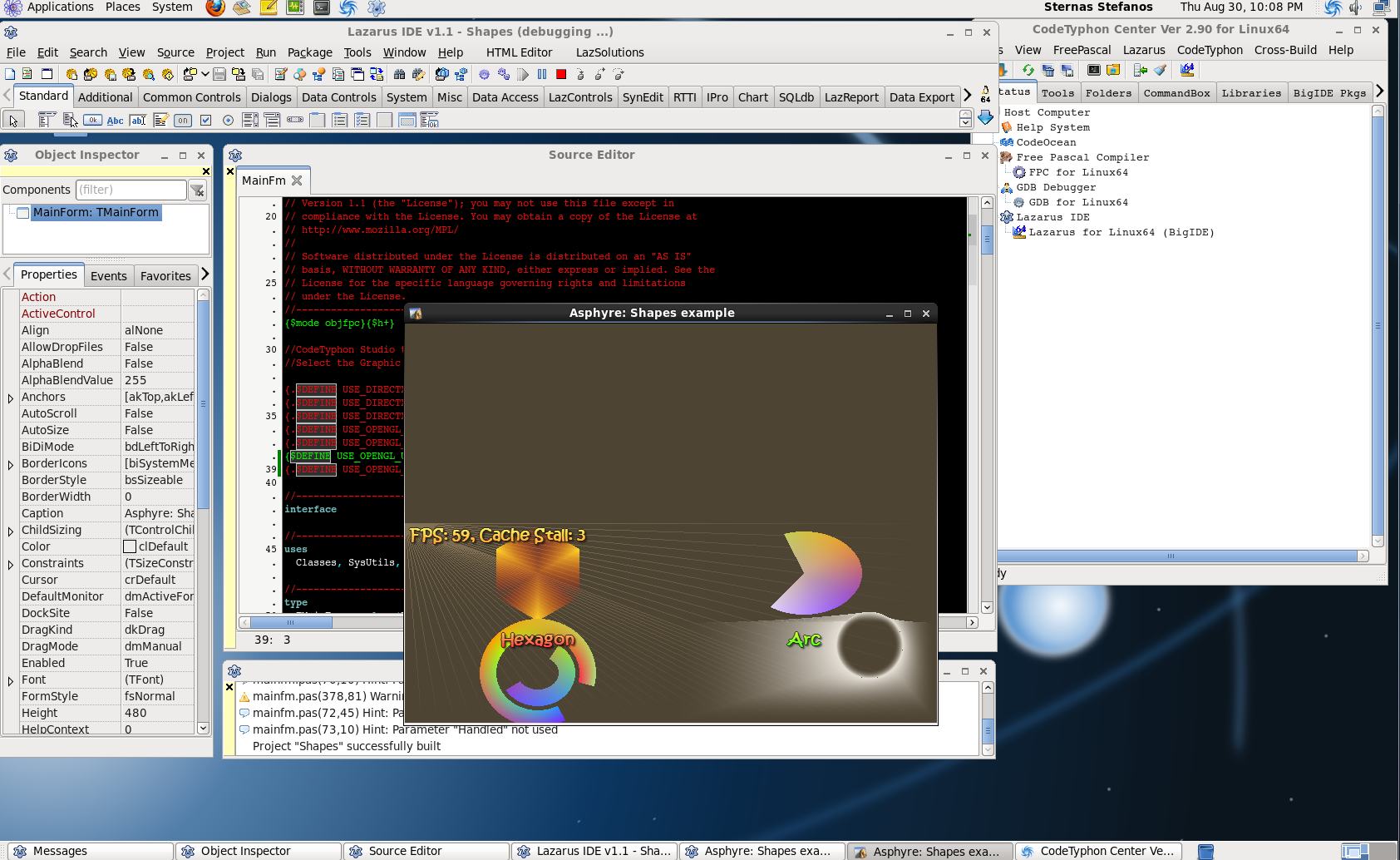Pick the TRadioButton component icon
The image size is (1400, 860).
coord(228,120)
